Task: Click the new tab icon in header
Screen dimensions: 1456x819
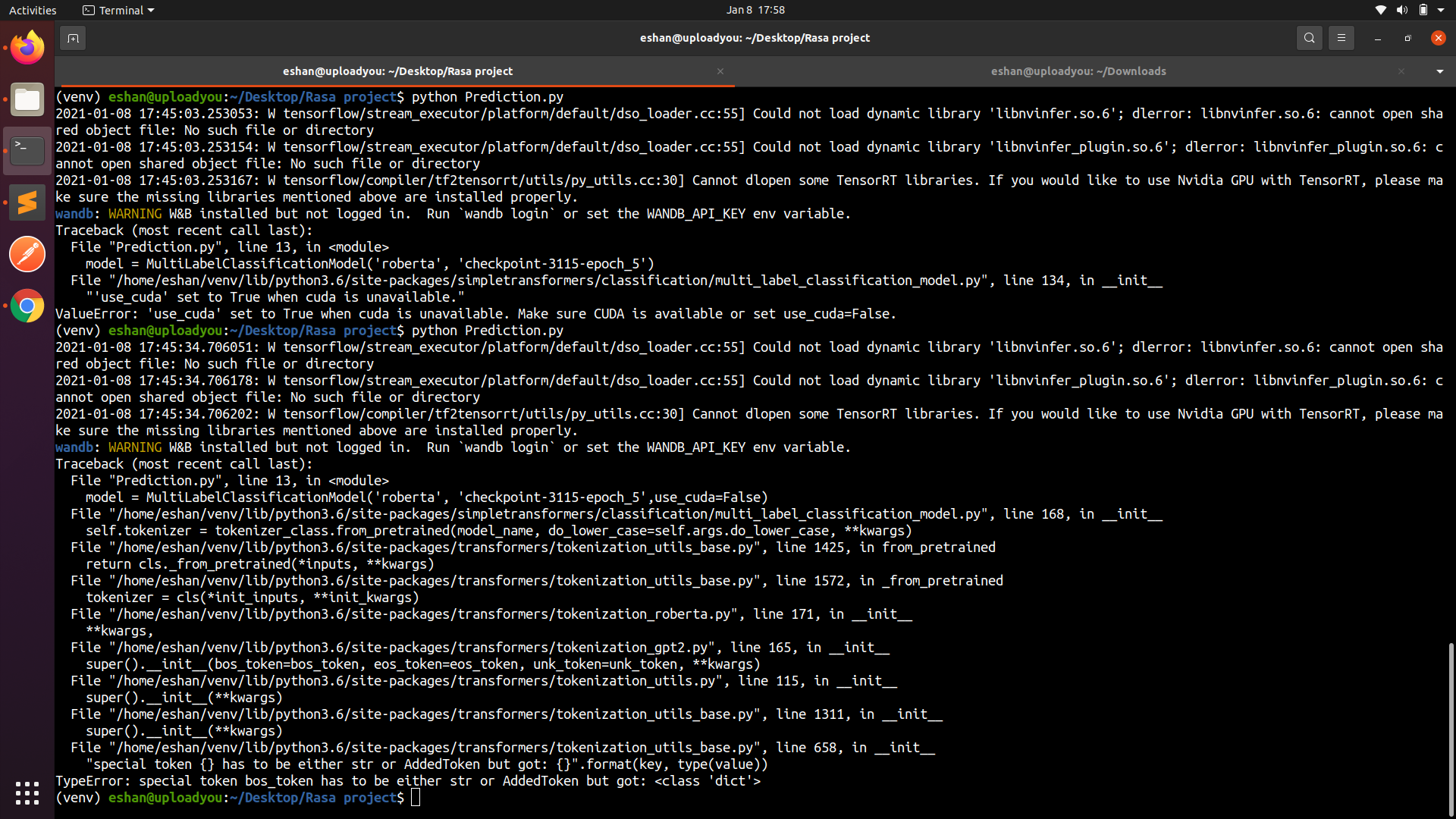Action: click(73, 38)
